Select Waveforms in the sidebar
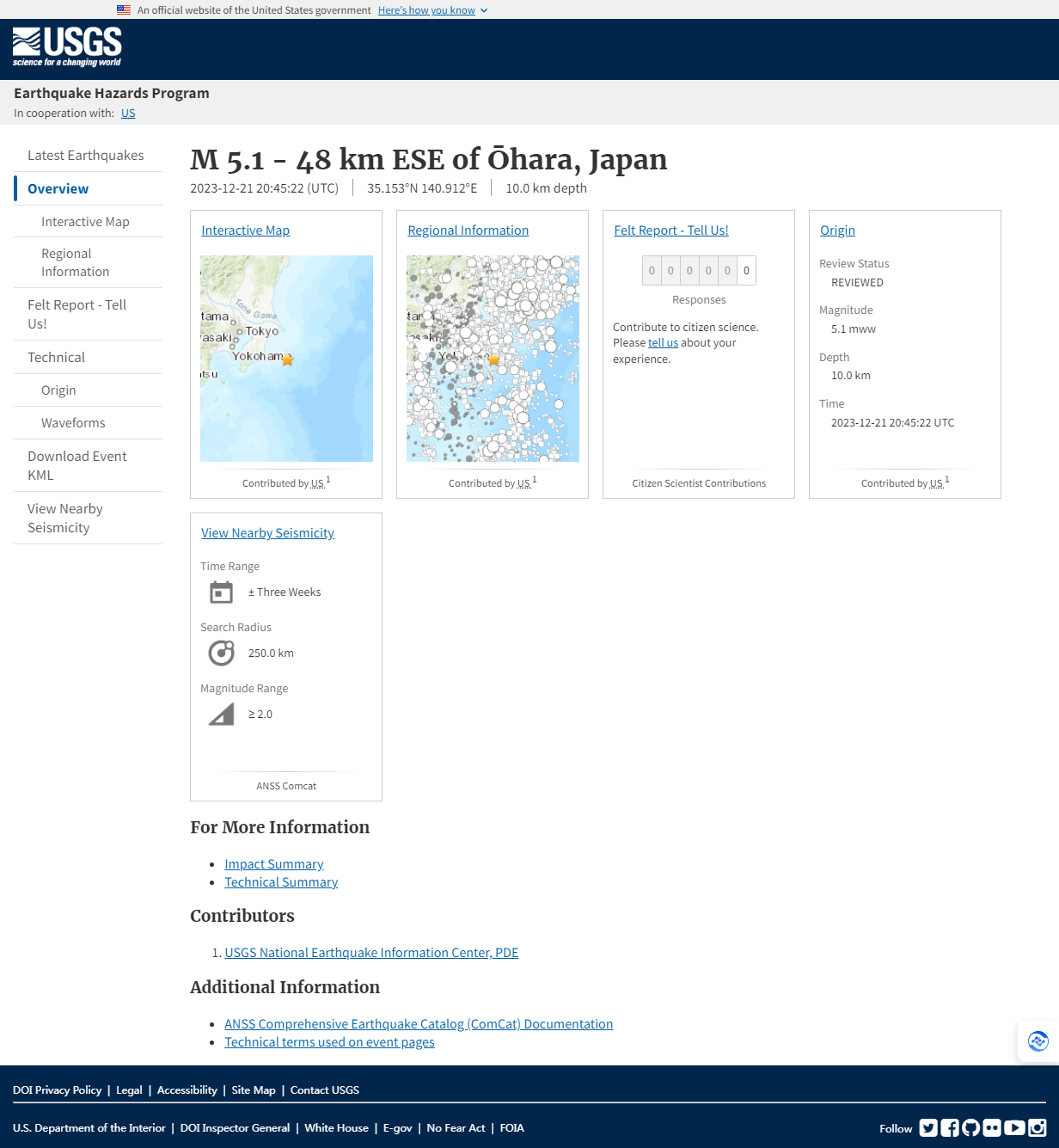This screenshot has height=1148, width=1059. click(73, 422)
